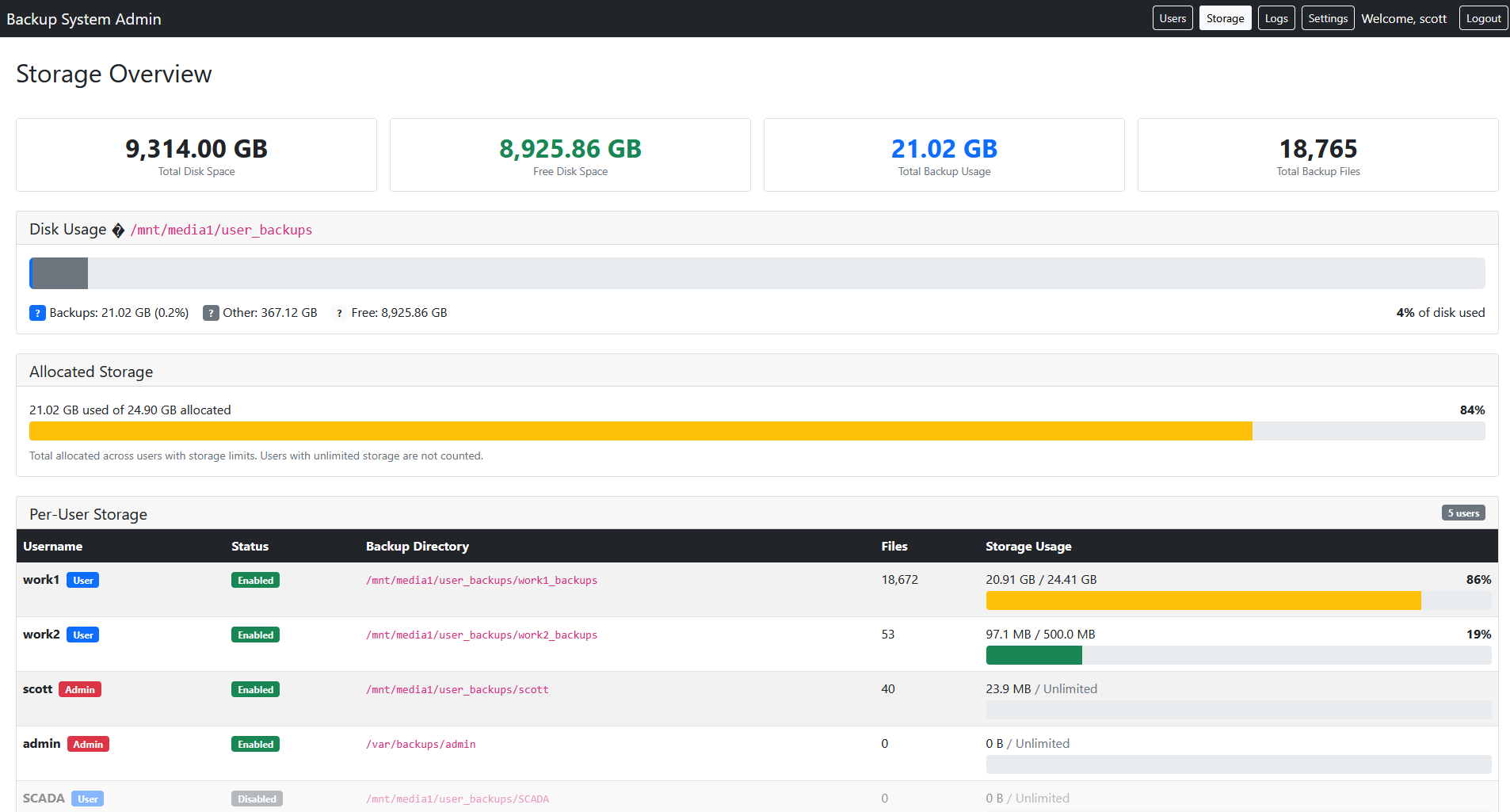Click the Storage Usage column header

(x=1028, y=547)
